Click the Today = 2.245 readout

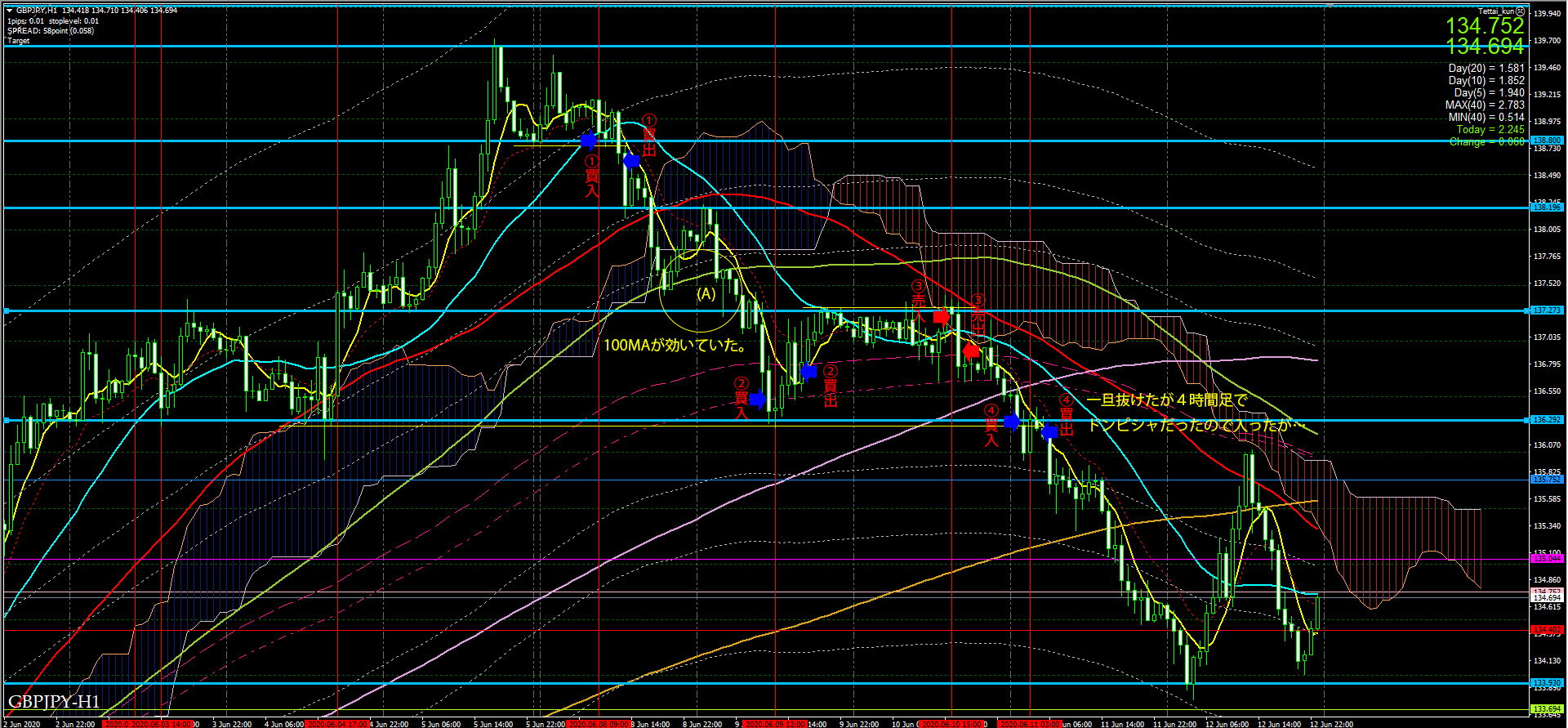coord(1490,130)
